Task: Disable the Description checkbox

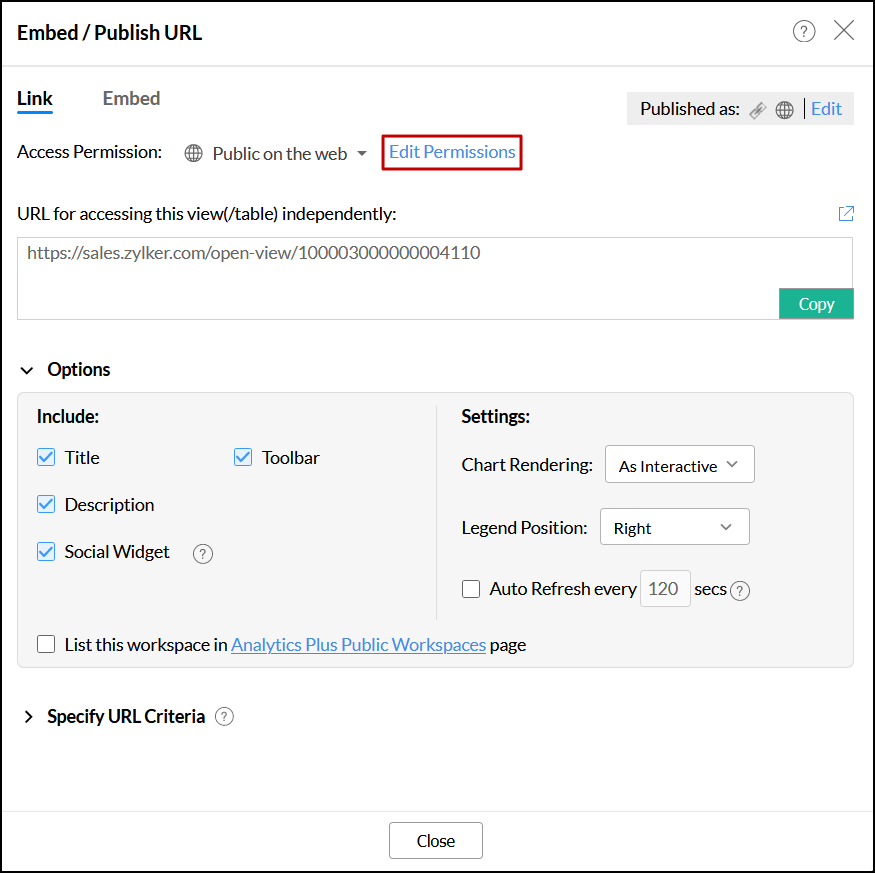Action: click(x=46, y=504)
